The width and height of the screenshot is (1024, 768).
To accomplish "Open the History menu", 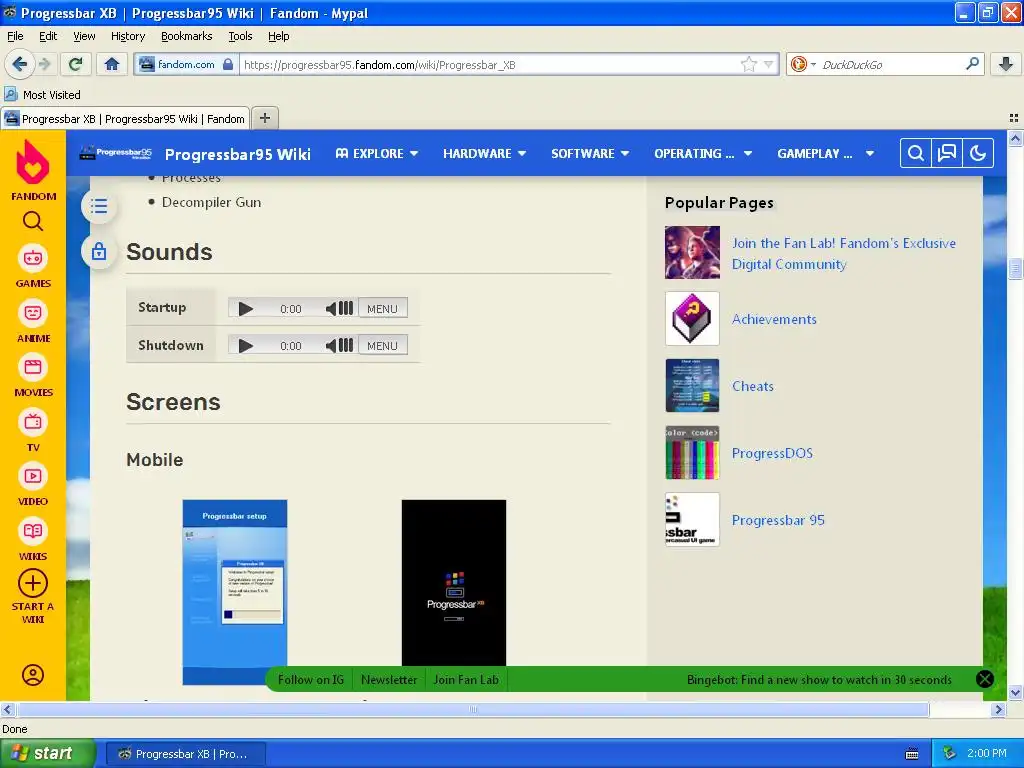I will pyautogui.click(x=128, y=36).
